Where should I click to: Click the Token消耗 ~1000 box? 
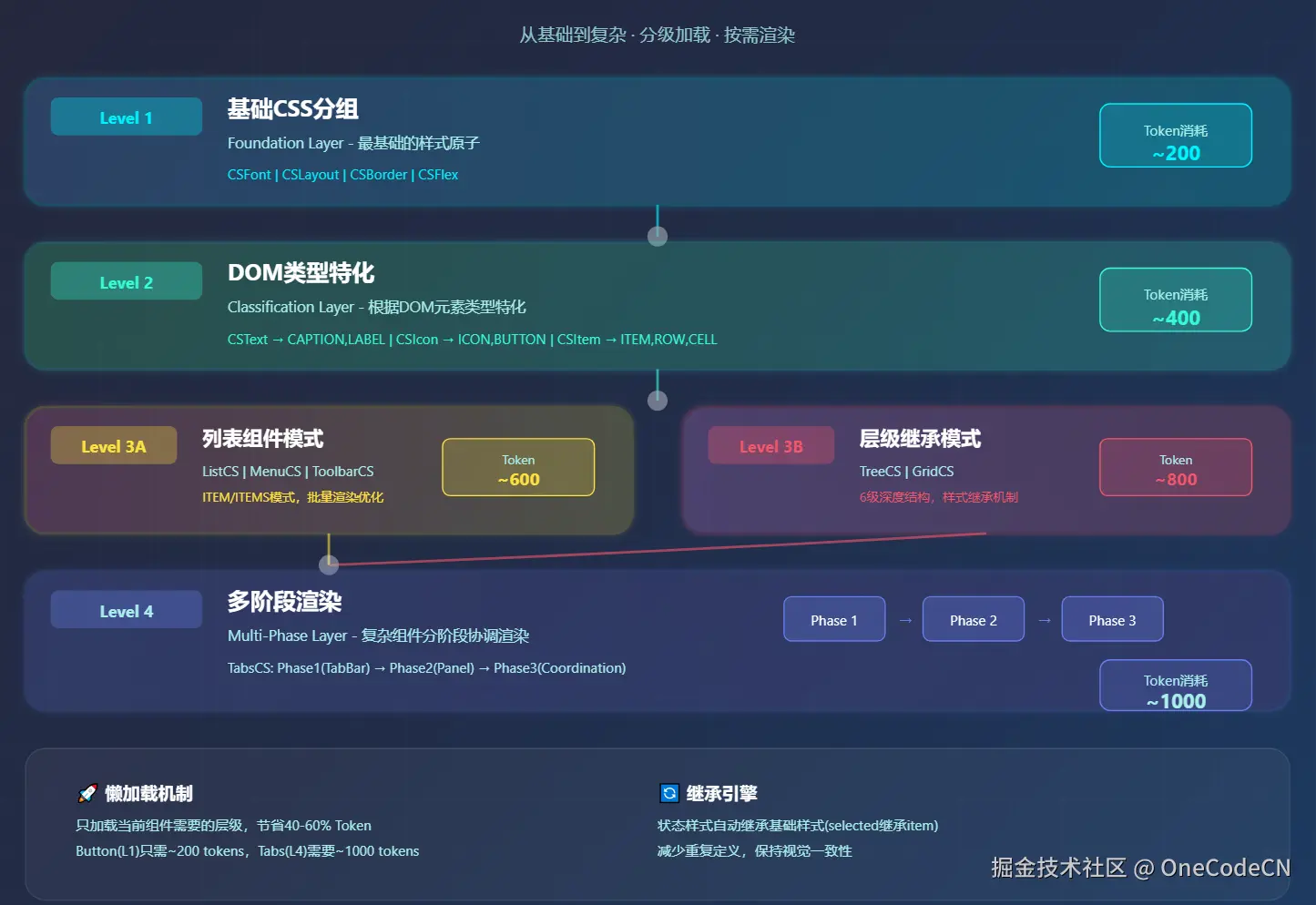point(1175,686)
